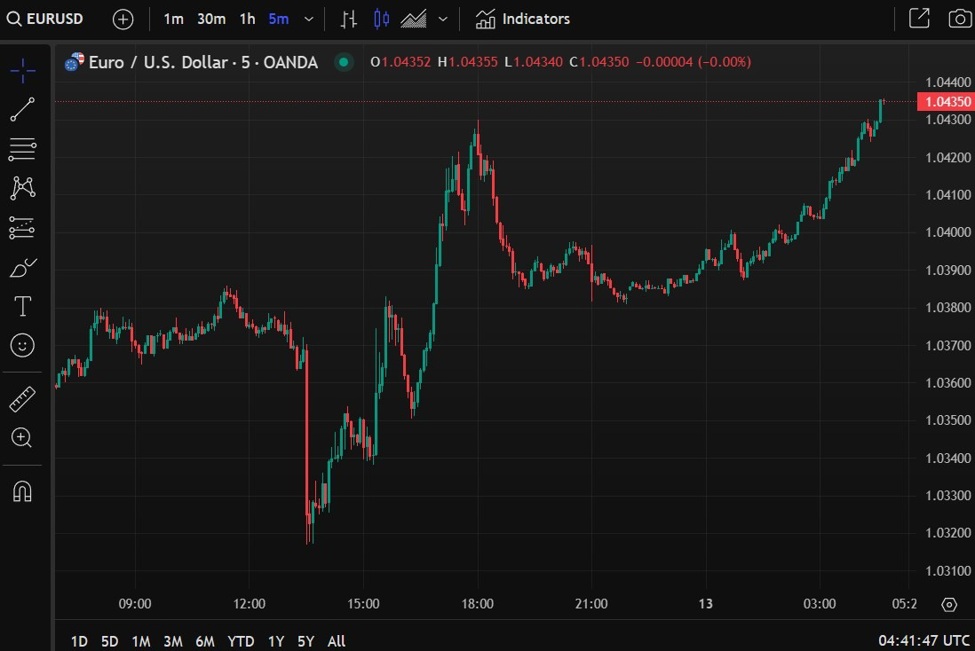Switch chart to bars style

click(x=348, y=19)
